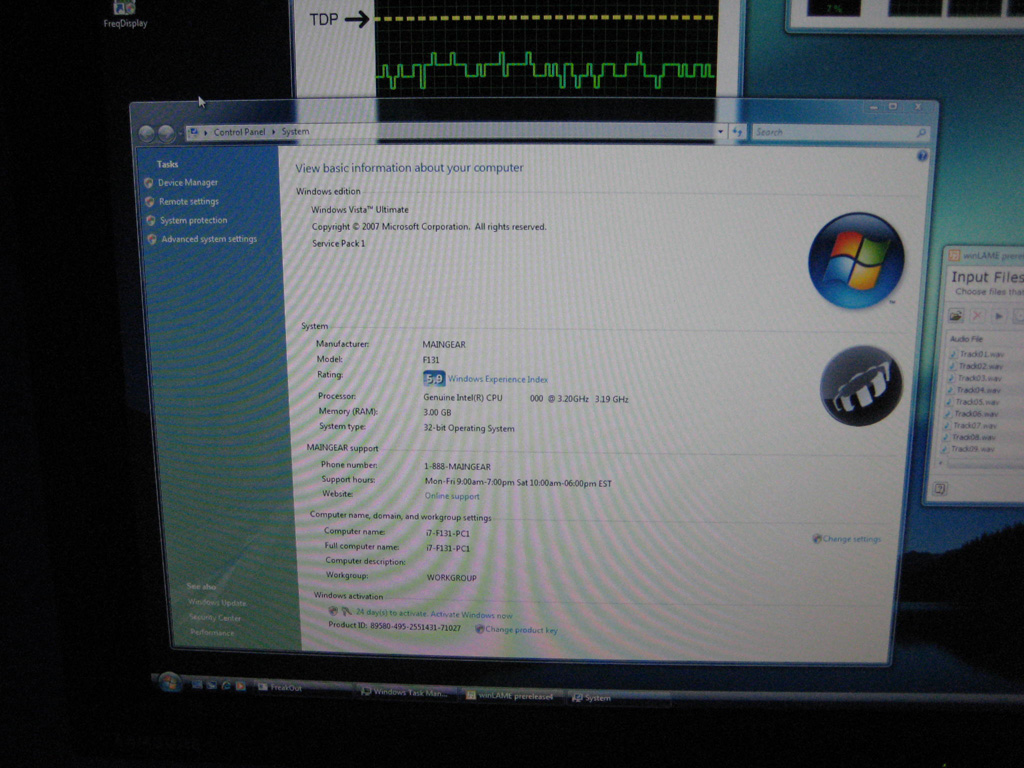Switch to FreakOut taskbar button
The width and height of the screenshot is (1024, 768).
pyautogui.click(x=302, y=688)
